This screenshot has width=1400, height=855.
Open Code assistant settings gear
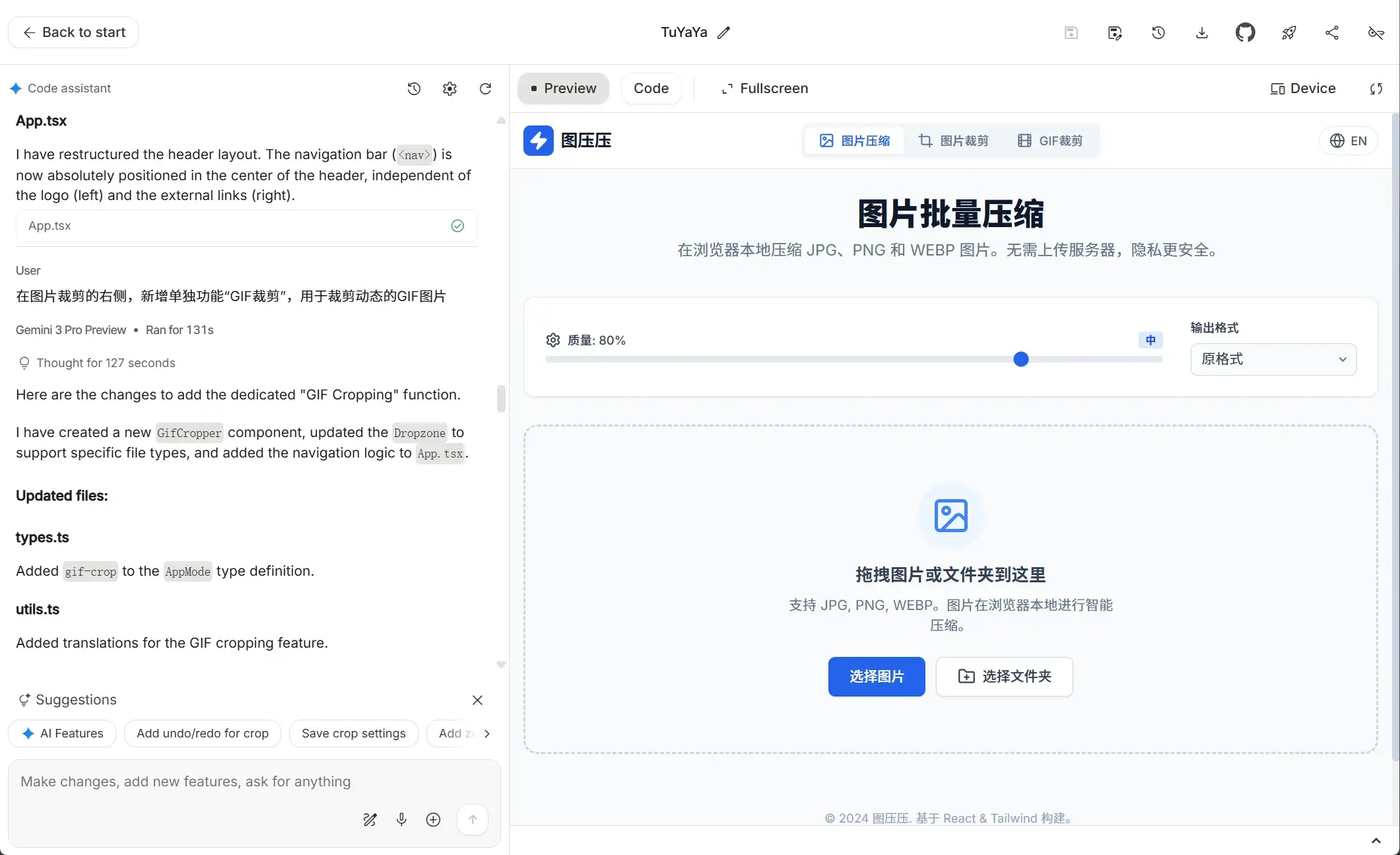tap(450, 88)
